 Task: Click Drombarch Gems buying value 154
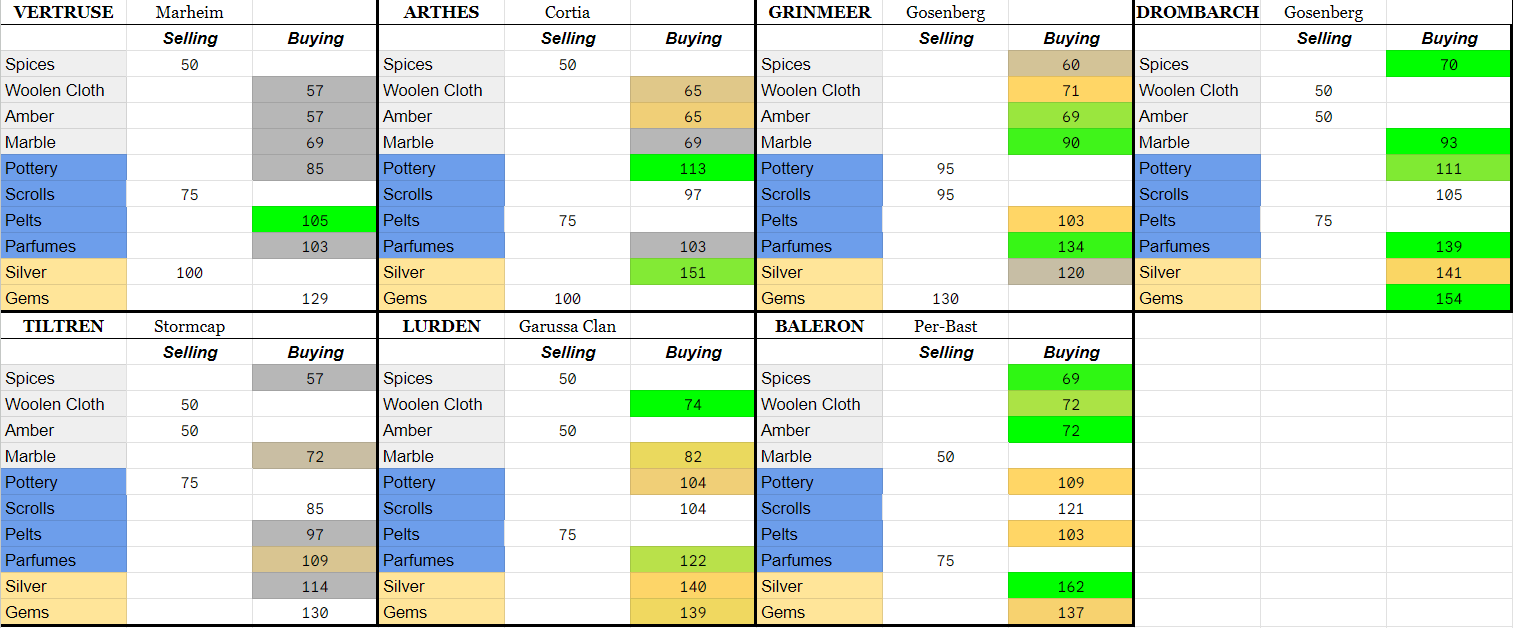coord(1449,298)
